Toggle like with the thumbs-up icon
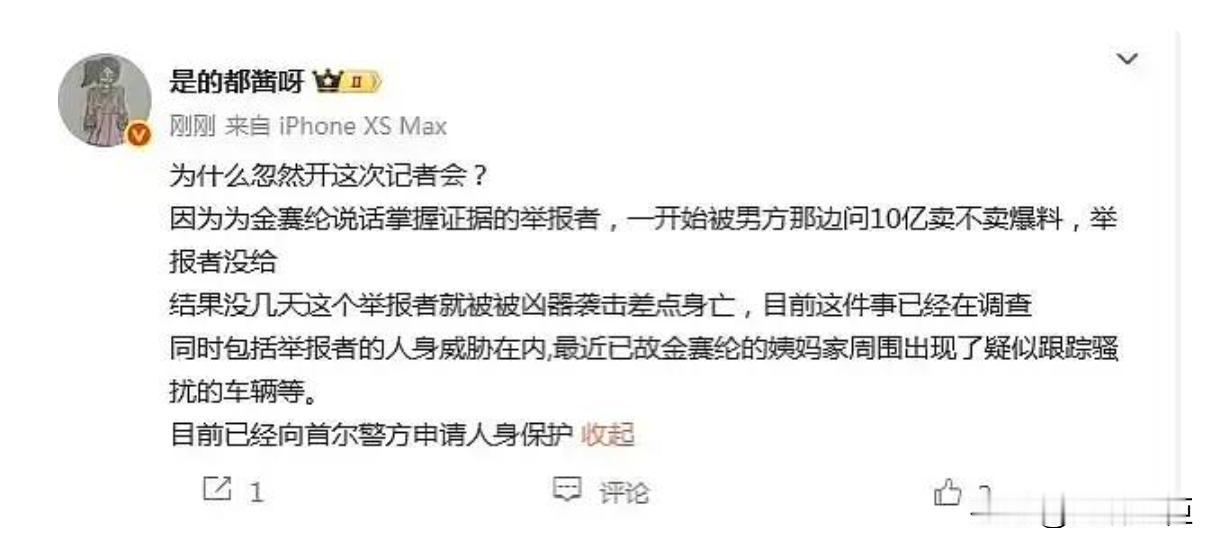The height and width of the screenshot is (542, 1209). [x=946, y=490]
